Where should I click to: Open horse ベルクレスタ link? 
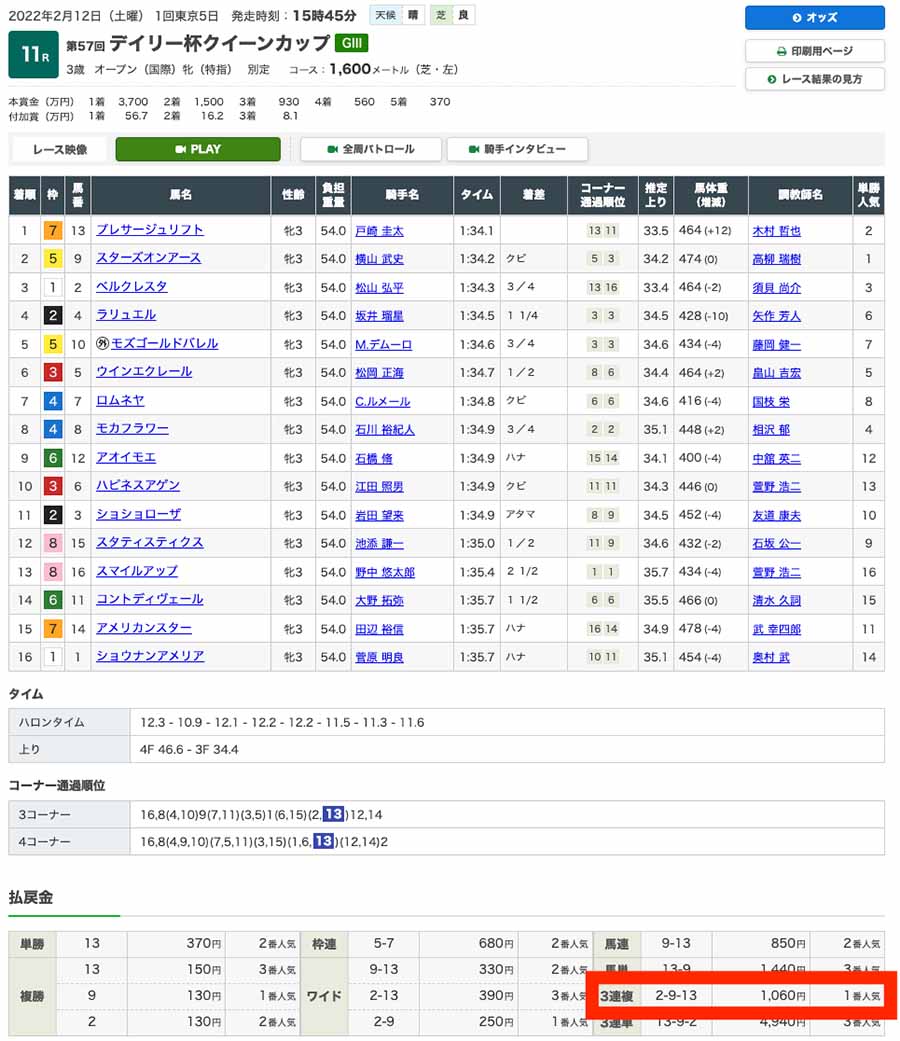pyautogui.click(x=131, y=286)
